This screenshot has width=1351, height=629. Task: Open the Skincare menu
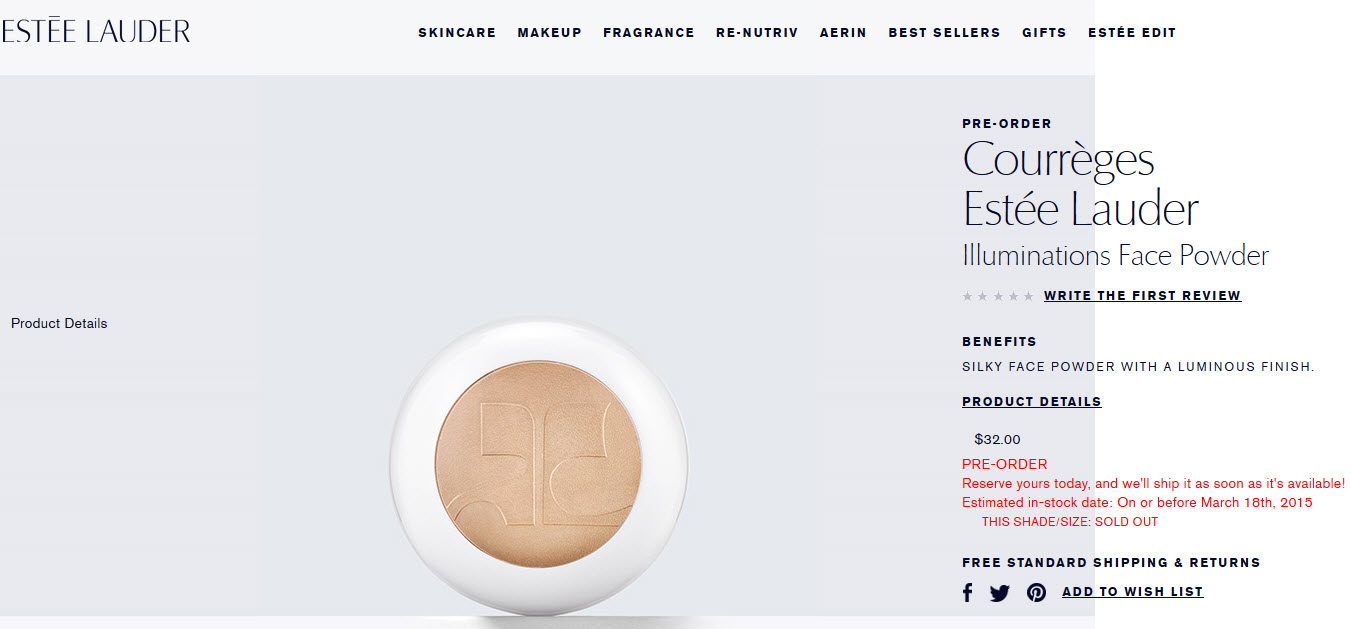pyautogui.click(x=457, y=33)
